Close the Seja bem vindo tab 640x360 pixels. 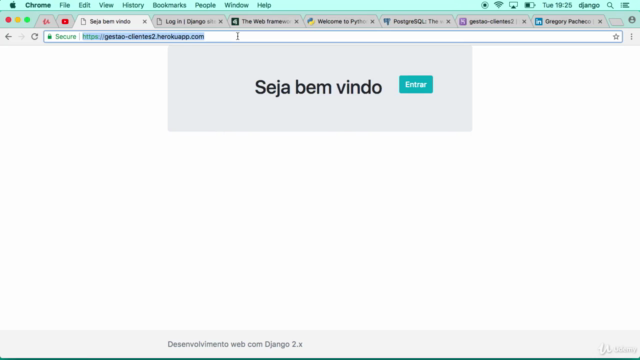[x=144, y=21]
